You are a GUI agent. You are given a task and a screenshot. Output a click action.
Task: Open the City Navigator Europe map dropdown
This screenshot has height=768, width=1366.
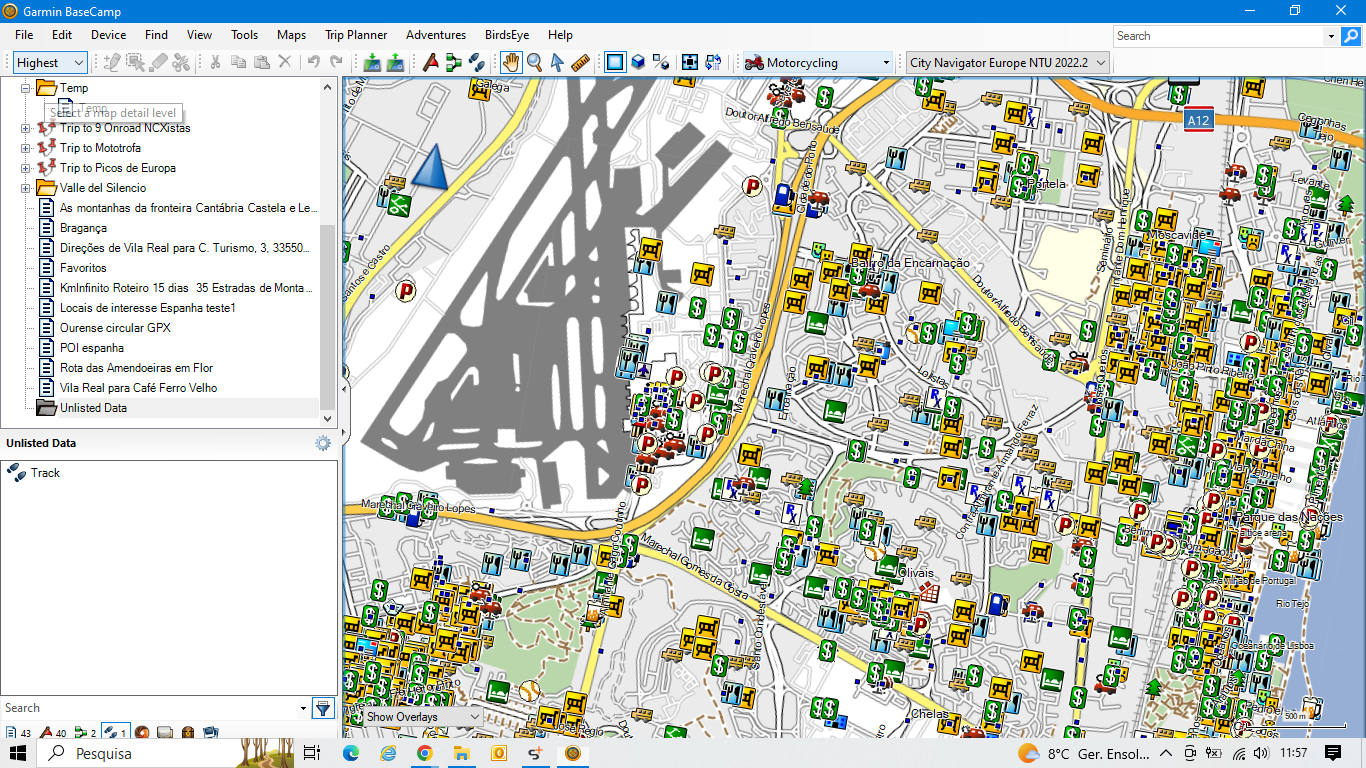(x=1008, y=62)
